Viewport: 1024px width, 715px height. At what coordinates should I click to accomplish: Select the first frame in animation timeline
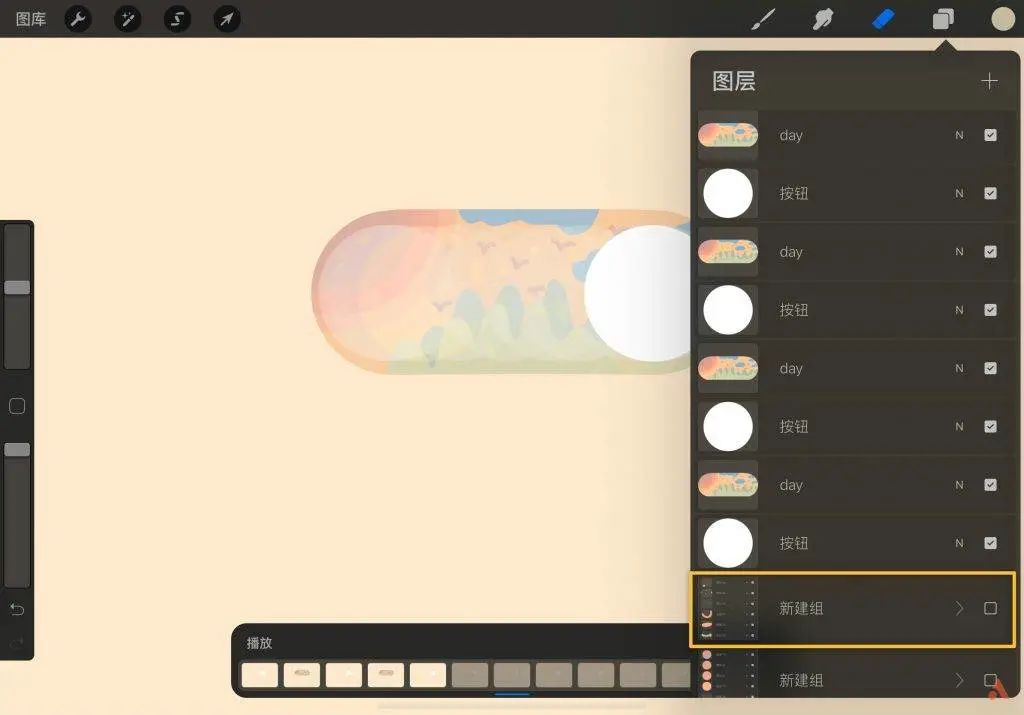pyautogui.click(x=260, y=675)
